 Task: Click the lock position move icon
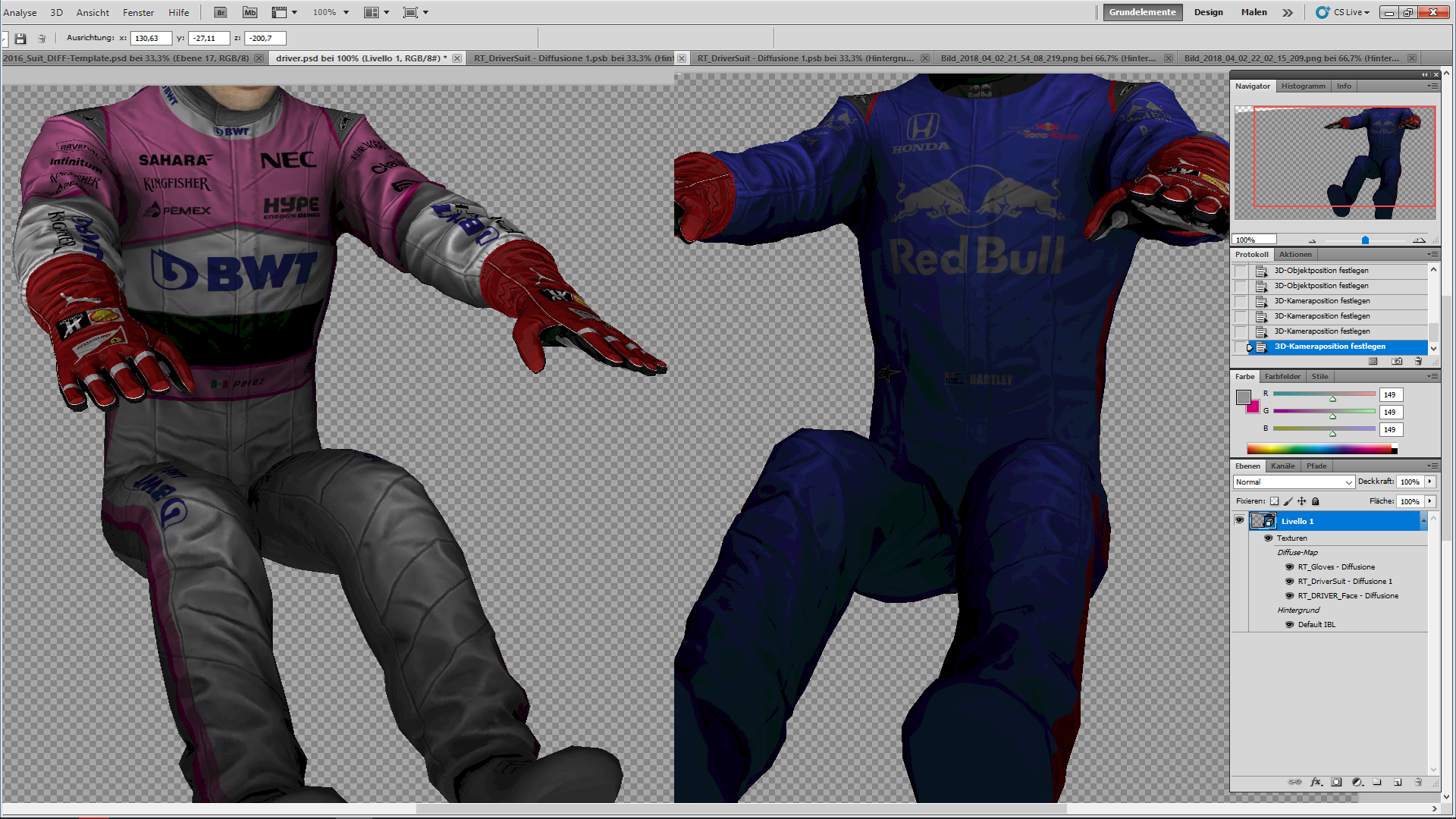click(1302, 501)
